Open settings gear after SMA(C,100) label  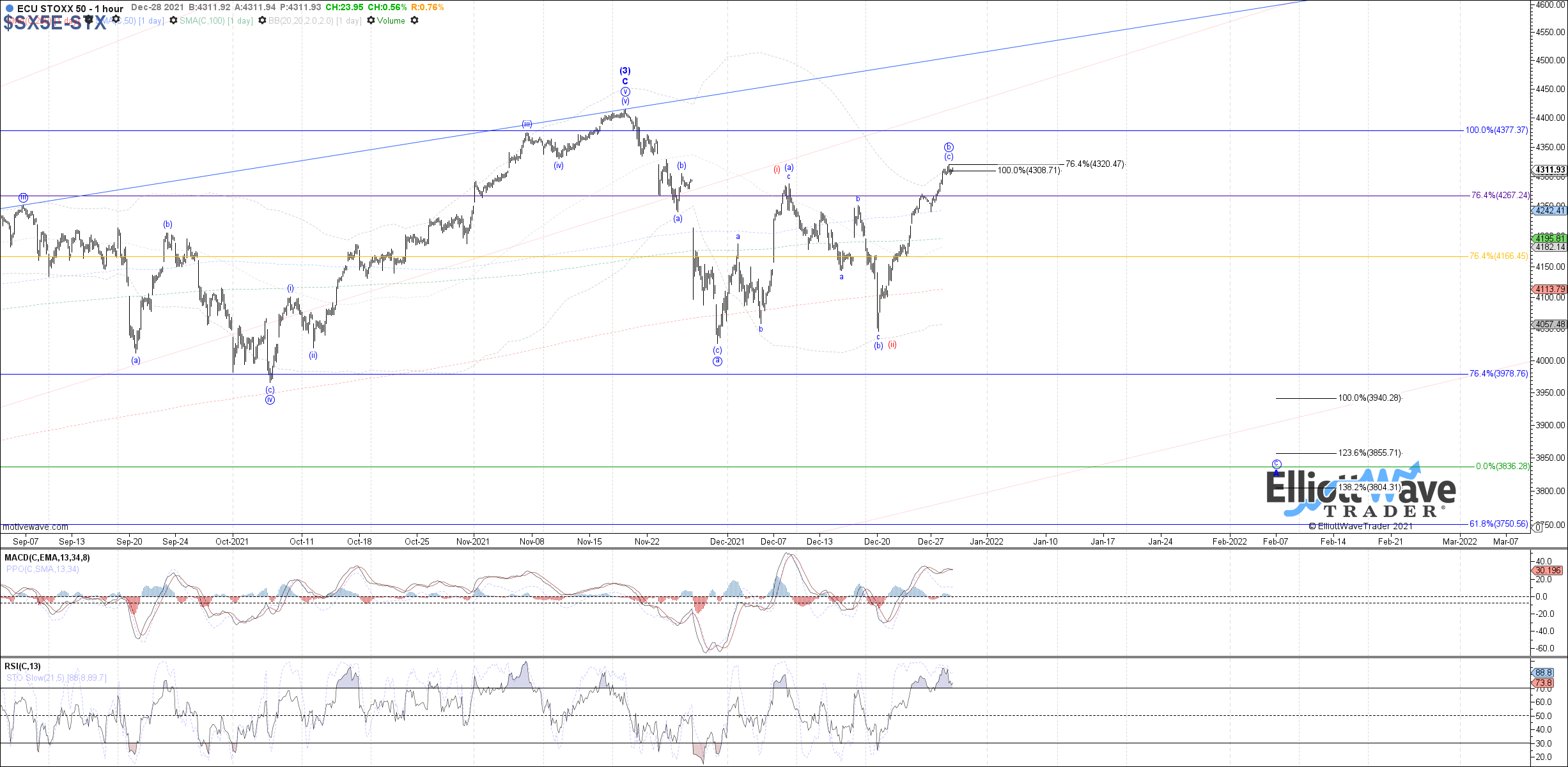tap(262, 20)
